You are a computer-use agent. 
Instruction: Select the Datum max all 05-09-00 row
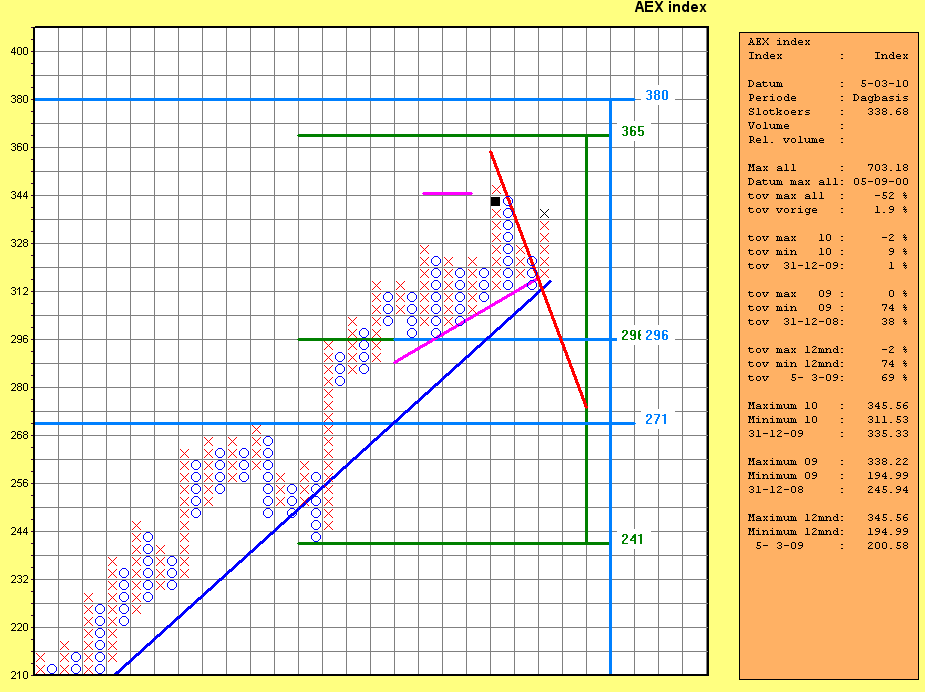(828, 182)
